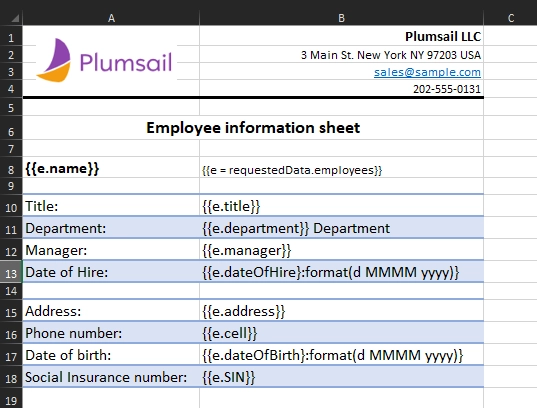Click the Select All corner triangle

[15, 18]
